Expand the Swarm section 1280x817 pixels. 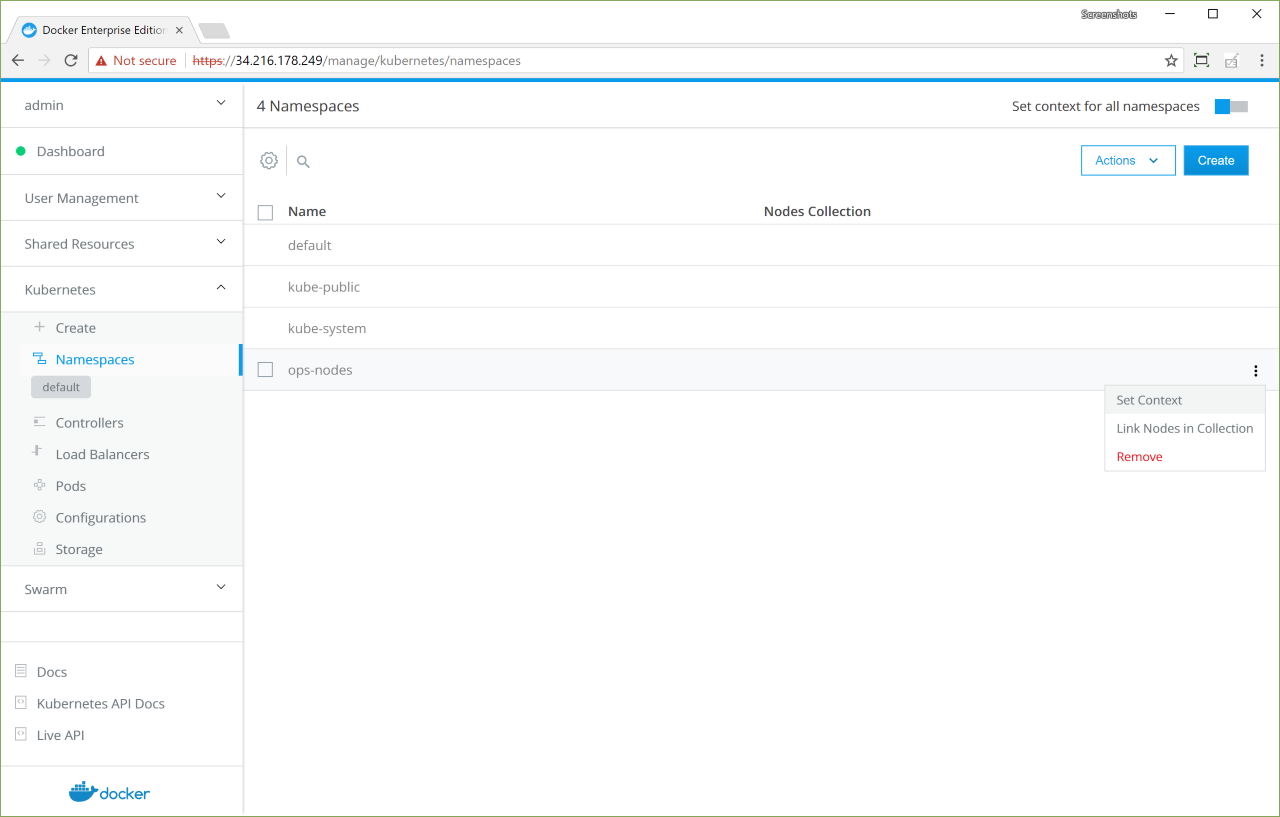(x=121, y=589)
